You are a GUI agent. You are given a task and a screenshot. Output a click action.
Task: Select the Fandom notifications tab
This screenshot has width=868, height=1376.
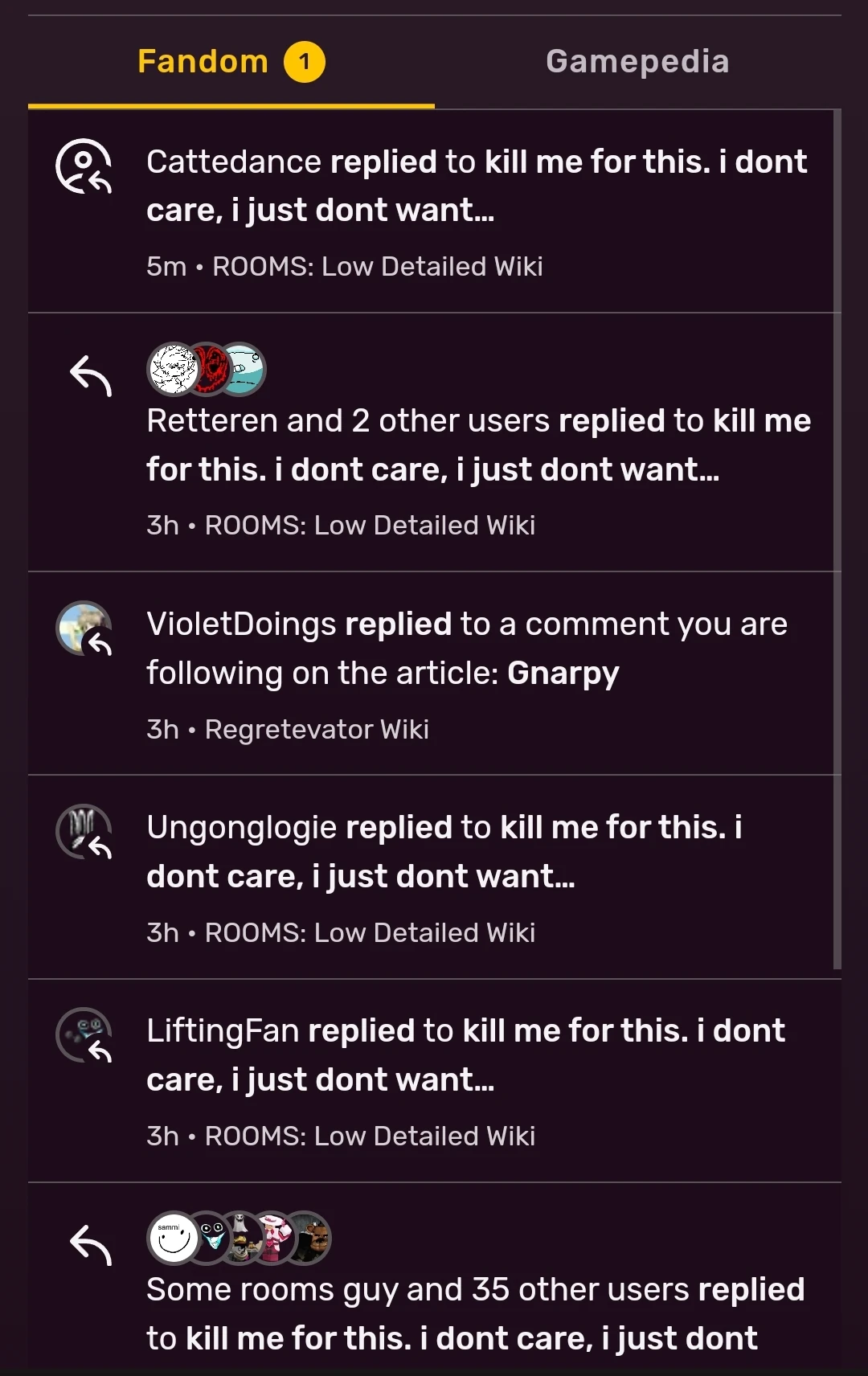[x=203, y=62]
